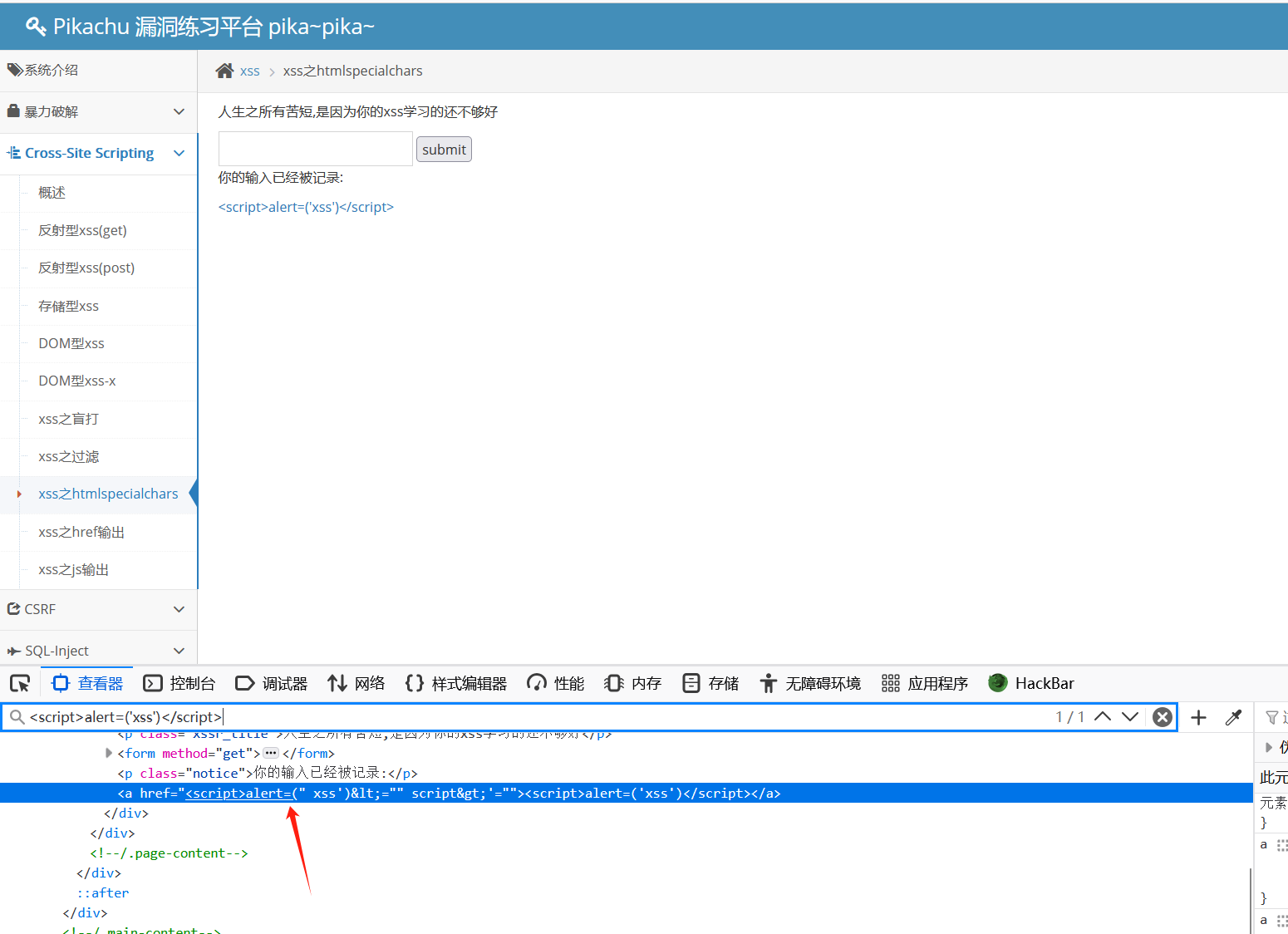Open 存储型xss page
1288x934 pixels.
click(68, 306)
